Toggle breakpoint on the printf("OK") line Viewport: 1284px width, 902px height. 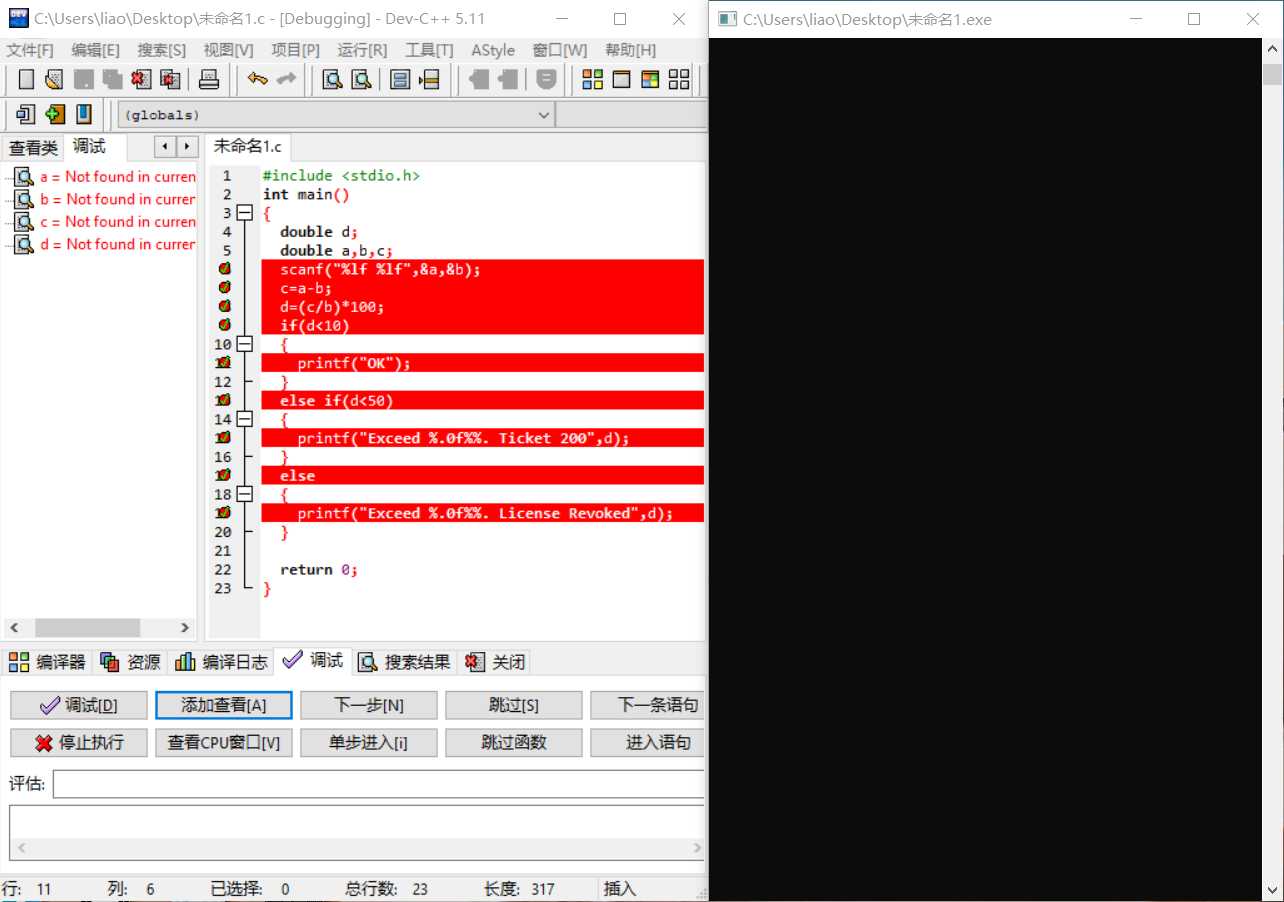click(224, 363)
